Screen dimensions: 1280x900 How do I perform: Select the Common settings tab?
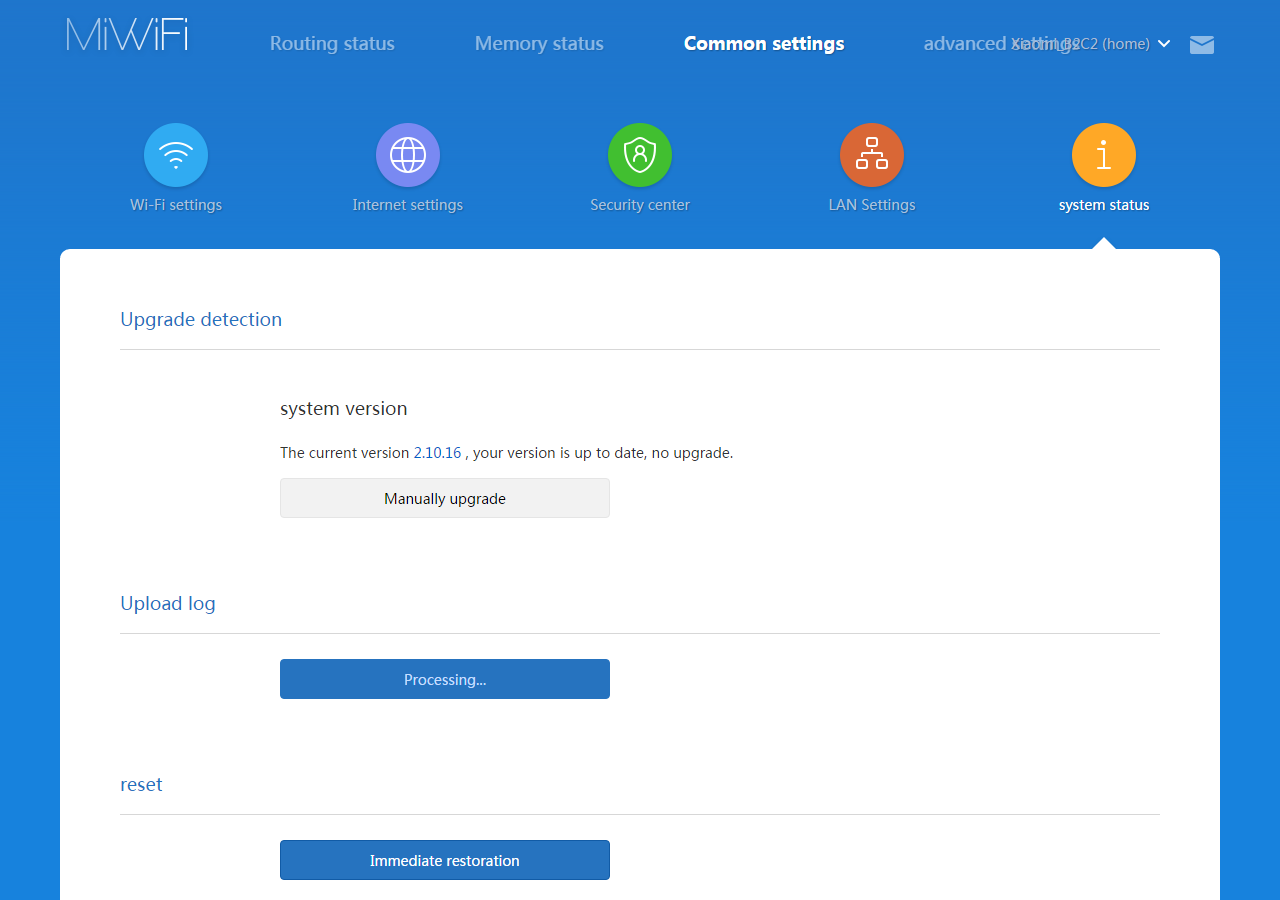coord(764,44)
